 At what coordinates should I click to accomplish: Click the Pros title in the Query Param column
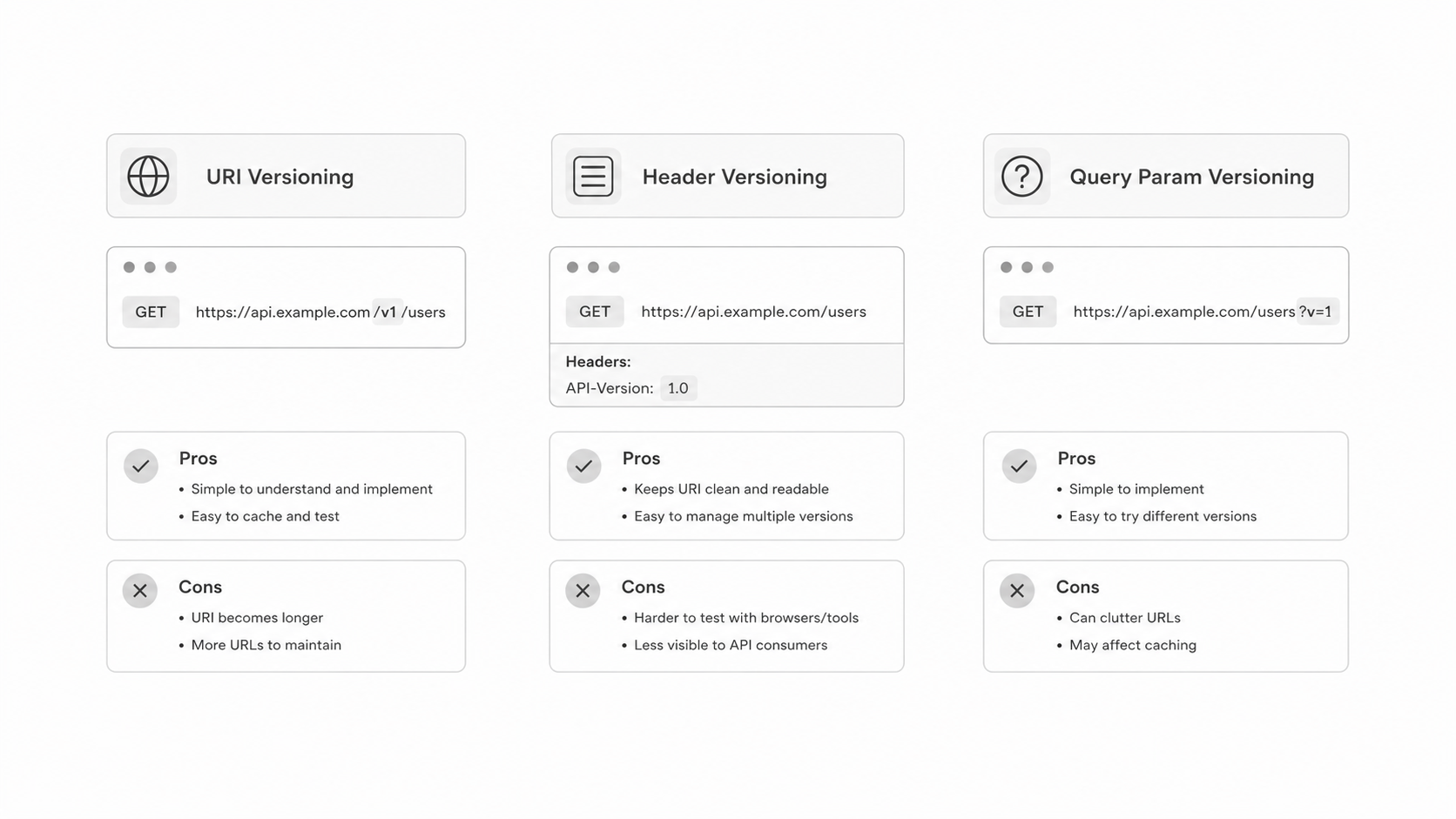click(1076, 459)
